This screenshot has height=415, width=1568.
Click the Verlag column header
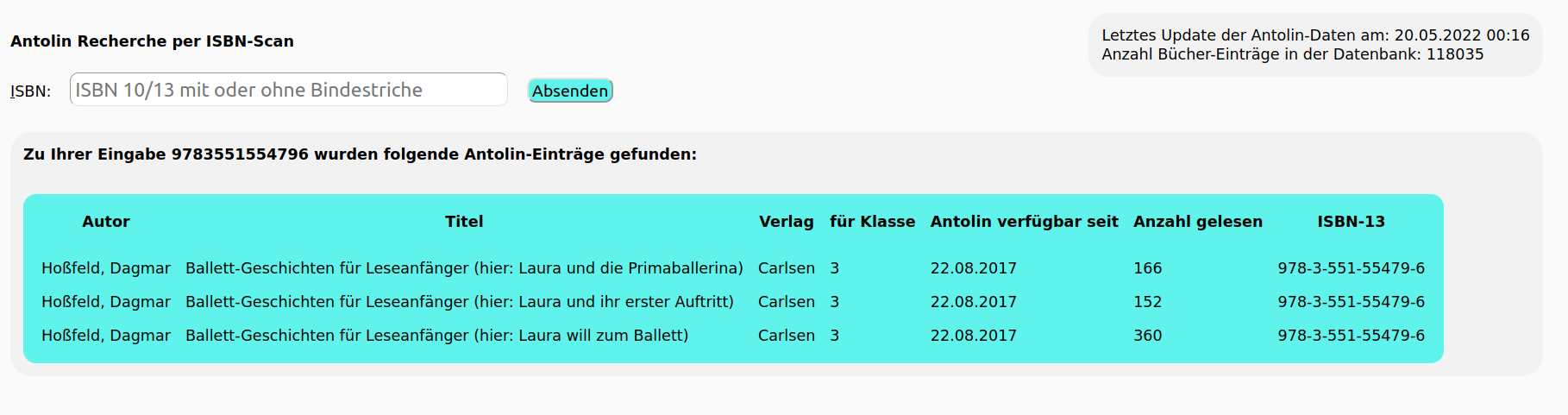pos(786,222)
